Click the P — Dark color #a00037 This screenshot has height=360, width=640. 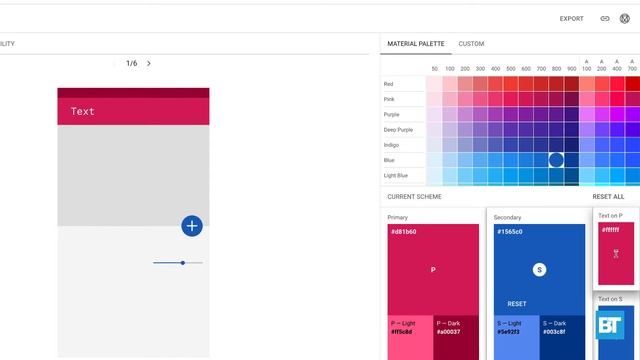456,338
